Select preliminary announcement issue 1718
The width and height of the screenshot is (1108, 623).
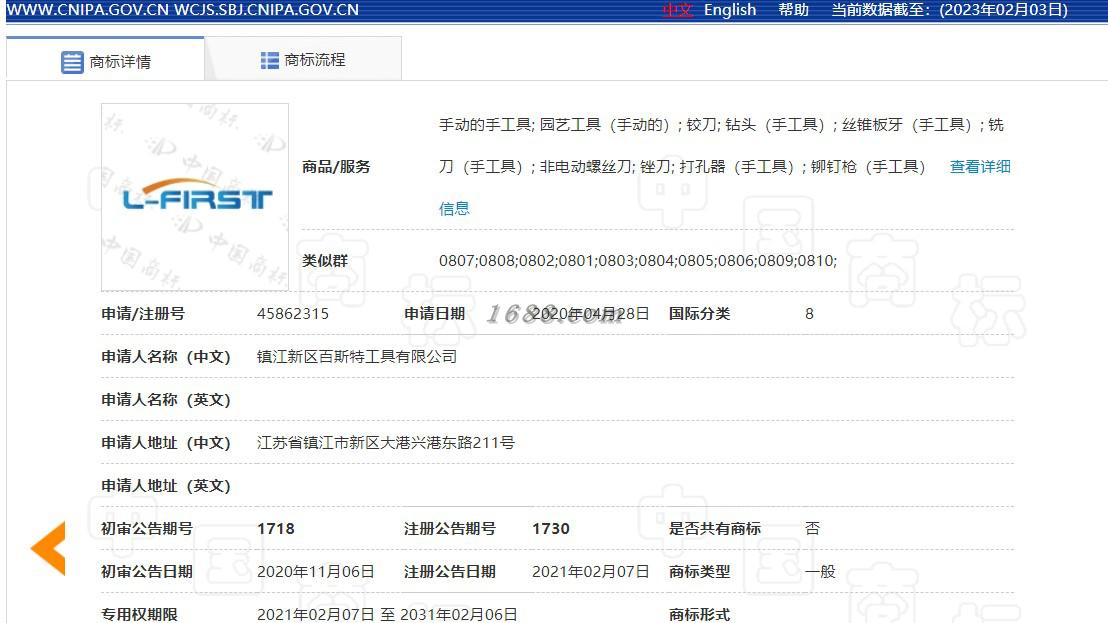coord(276,528)
